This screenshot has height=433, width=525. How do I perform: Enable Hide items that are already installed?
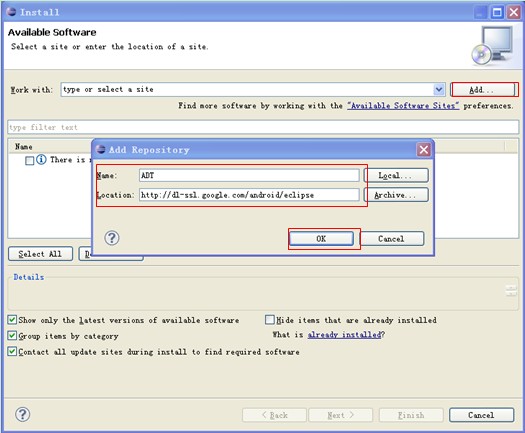click(x=270, y=320)
